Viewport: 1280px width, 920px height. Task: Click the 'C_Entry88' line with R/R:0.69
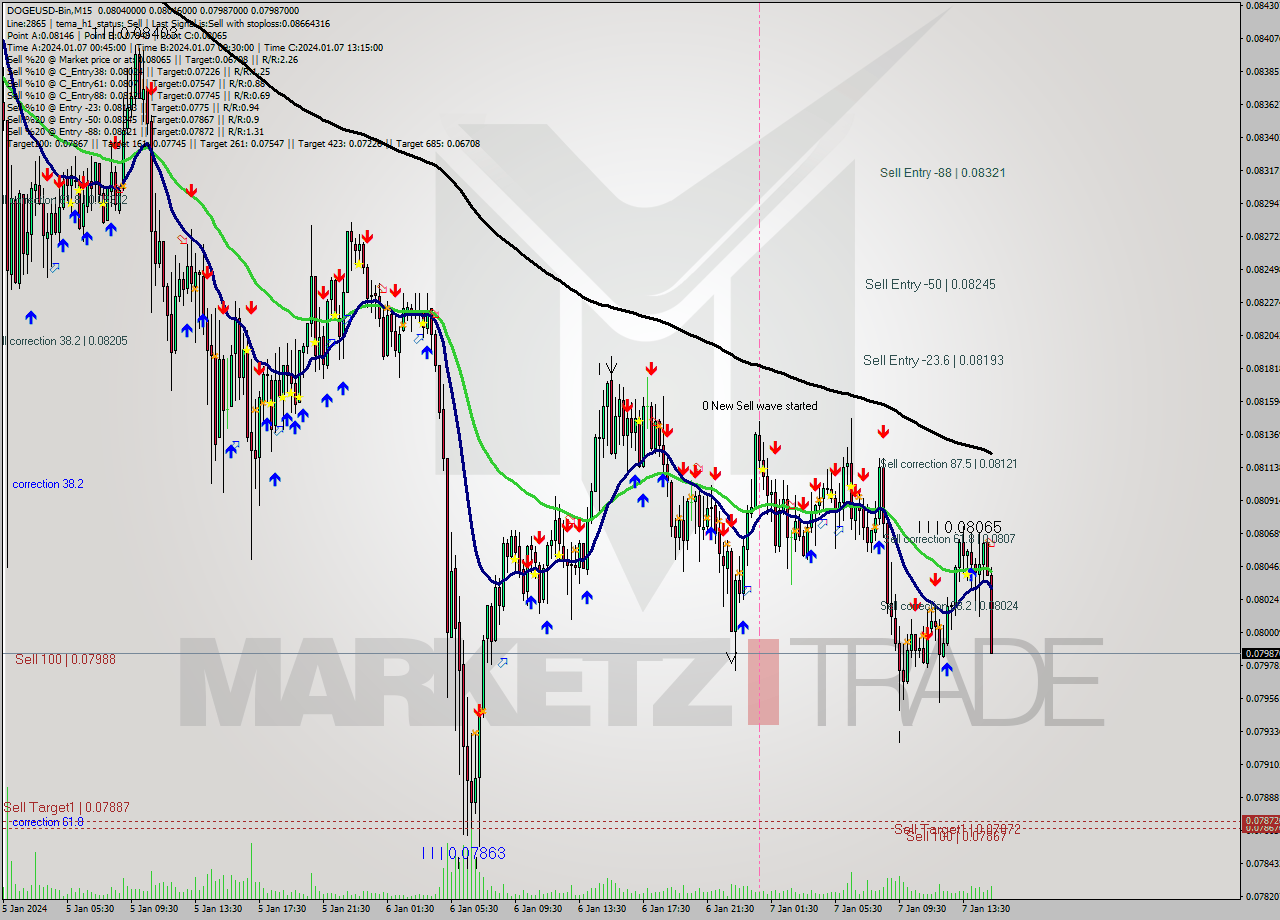tap(138, 95)
